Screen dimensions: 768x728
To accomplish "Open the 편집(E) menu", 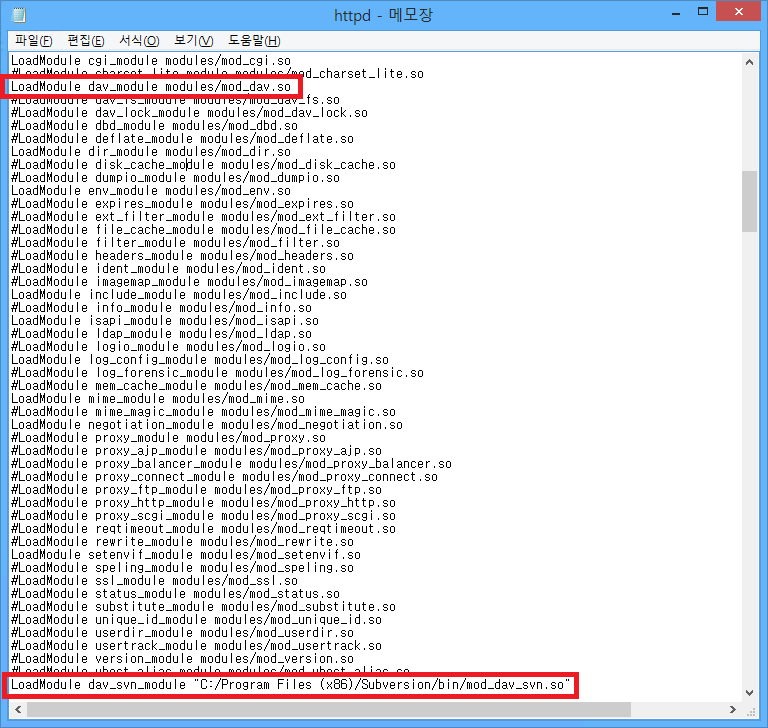I will pyautogui.click(x=85, y=40).
